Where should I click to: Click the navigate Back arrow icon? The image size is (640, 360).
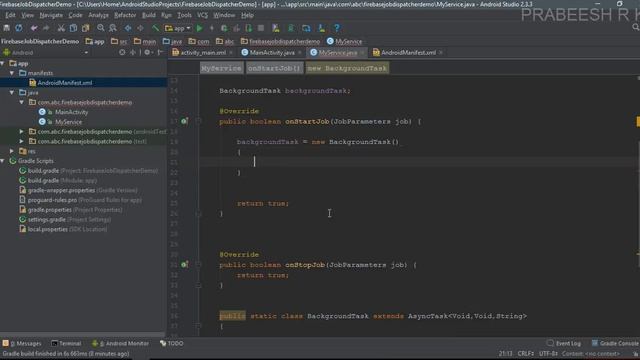128,28
